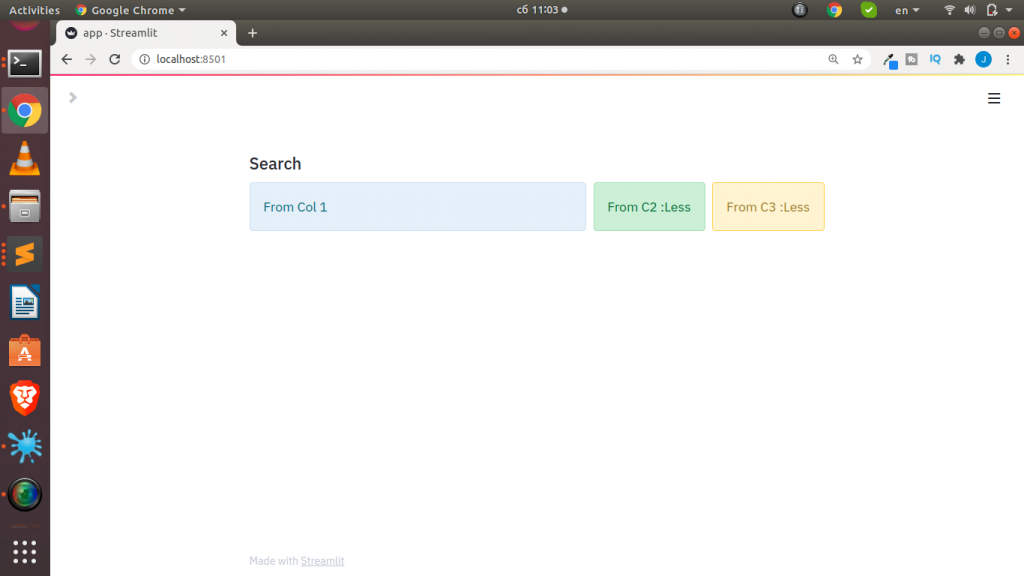Expand the Streamlit sidebar chevron
This screenshot has height=576, width=1024.
tap(72, 97)
